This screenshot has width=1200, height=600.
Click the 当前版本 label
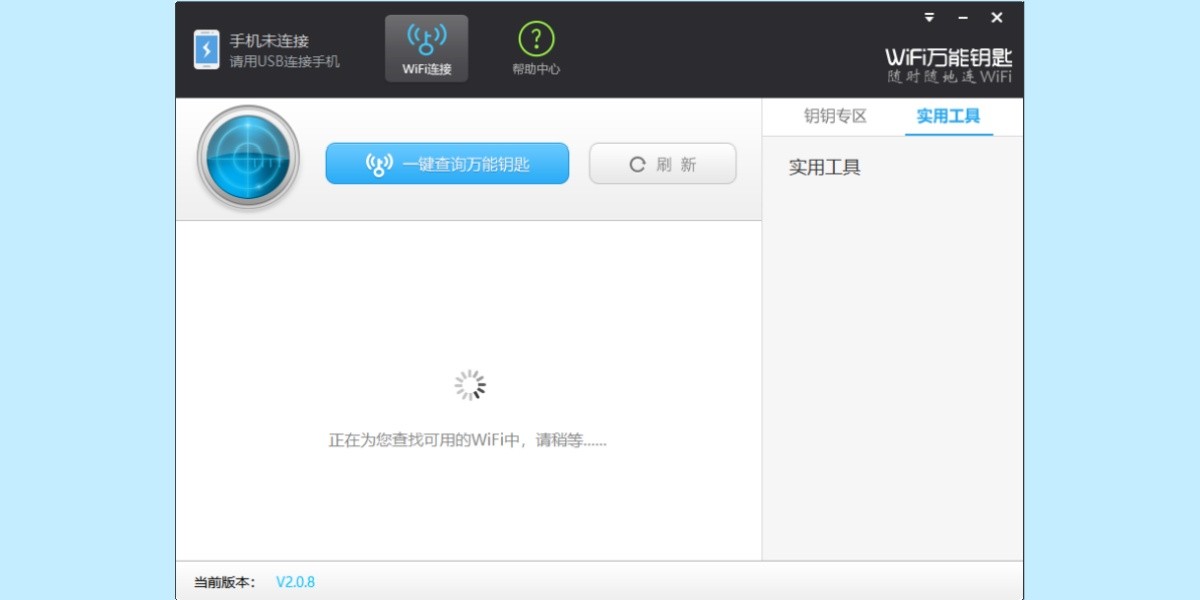pyautogui.click(x=225, y=582)
